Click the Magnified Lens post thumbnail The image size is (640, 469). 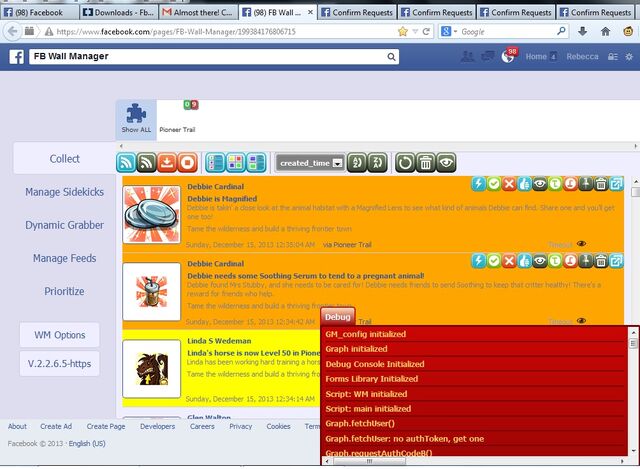pos(151,215)
